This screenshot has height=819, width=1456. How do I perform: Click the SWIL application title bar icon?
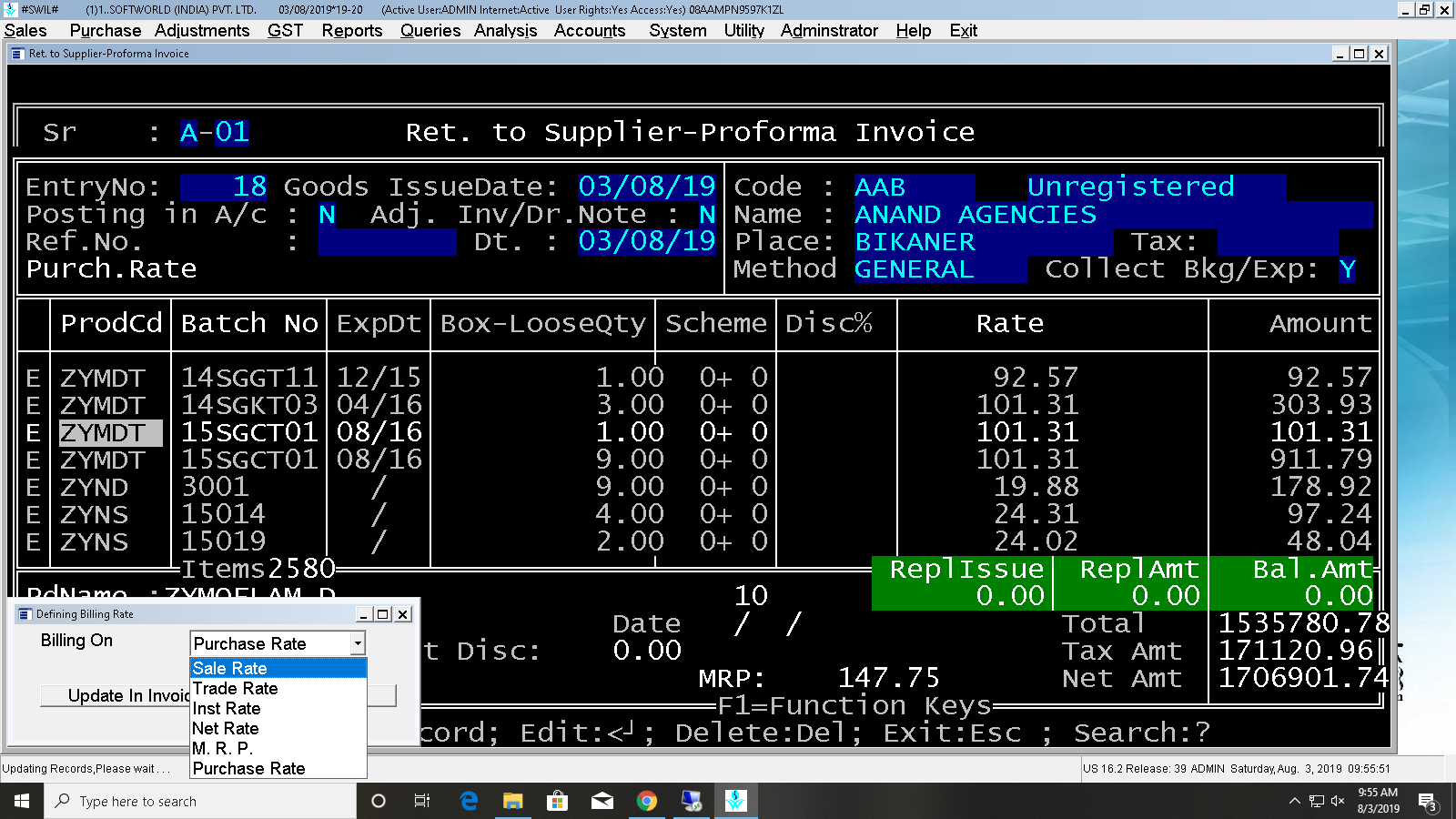click(10, 9)
